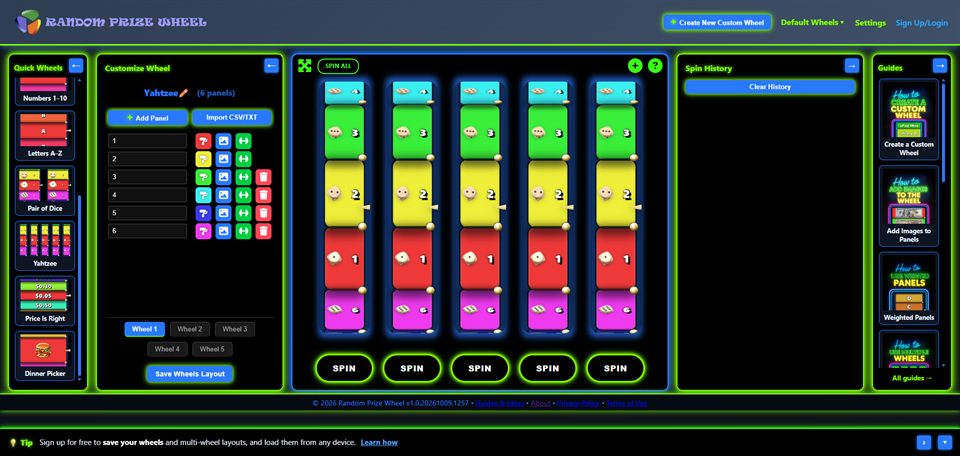Click the panel 1 text field
Screen dimensions: 960x456
click(x=148, y=141)
